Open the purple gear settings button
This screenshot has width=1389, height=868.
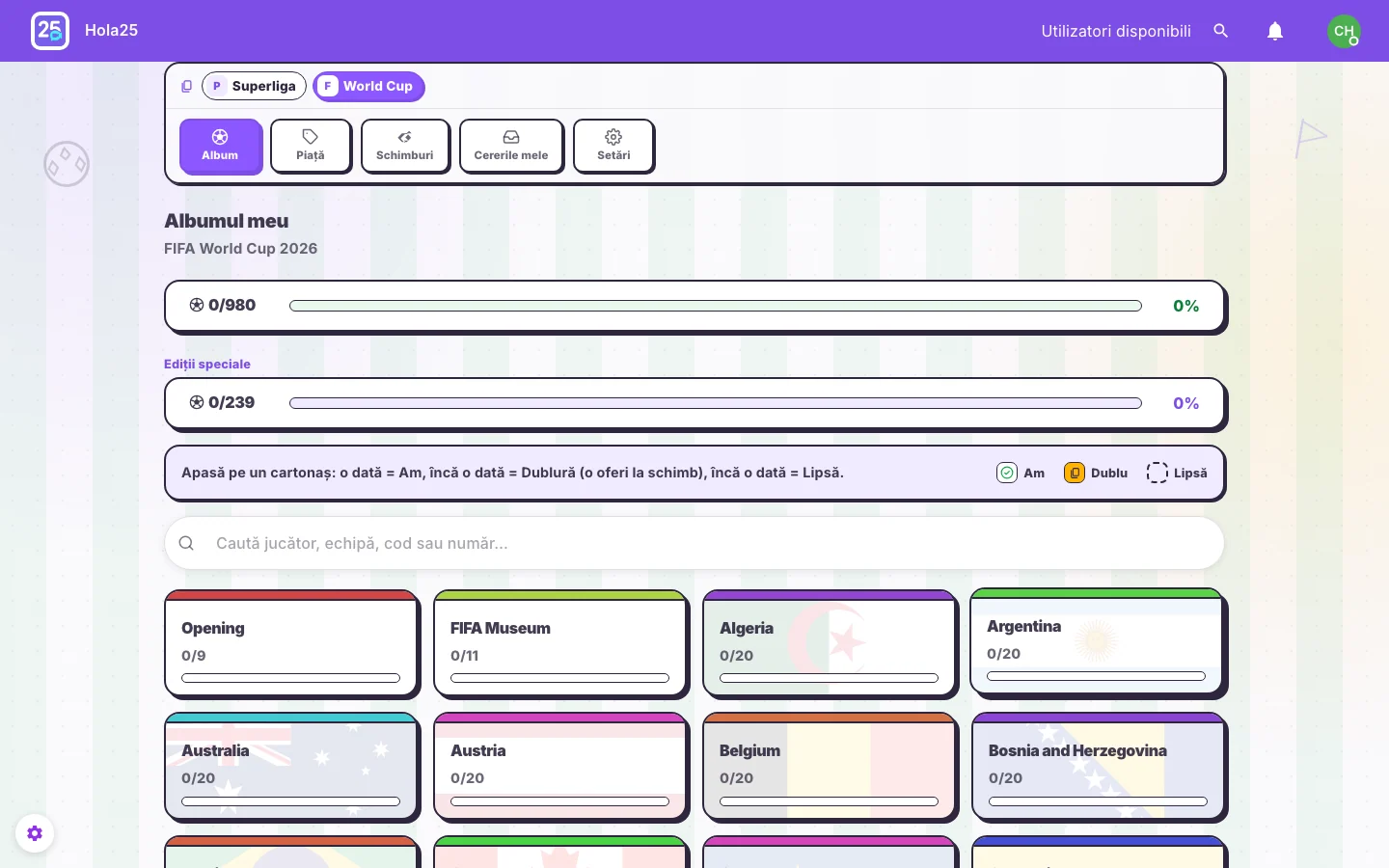(x=35, y=833)
